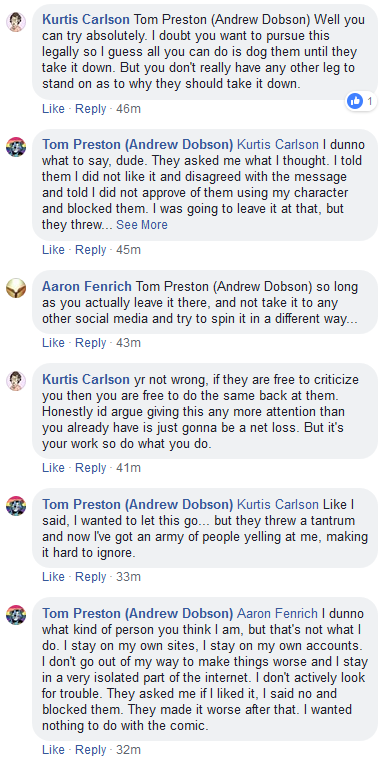This screenshot has height=764, width=389.
Task: Open the 33m timestamp permalink
Action: pos(128,577)
